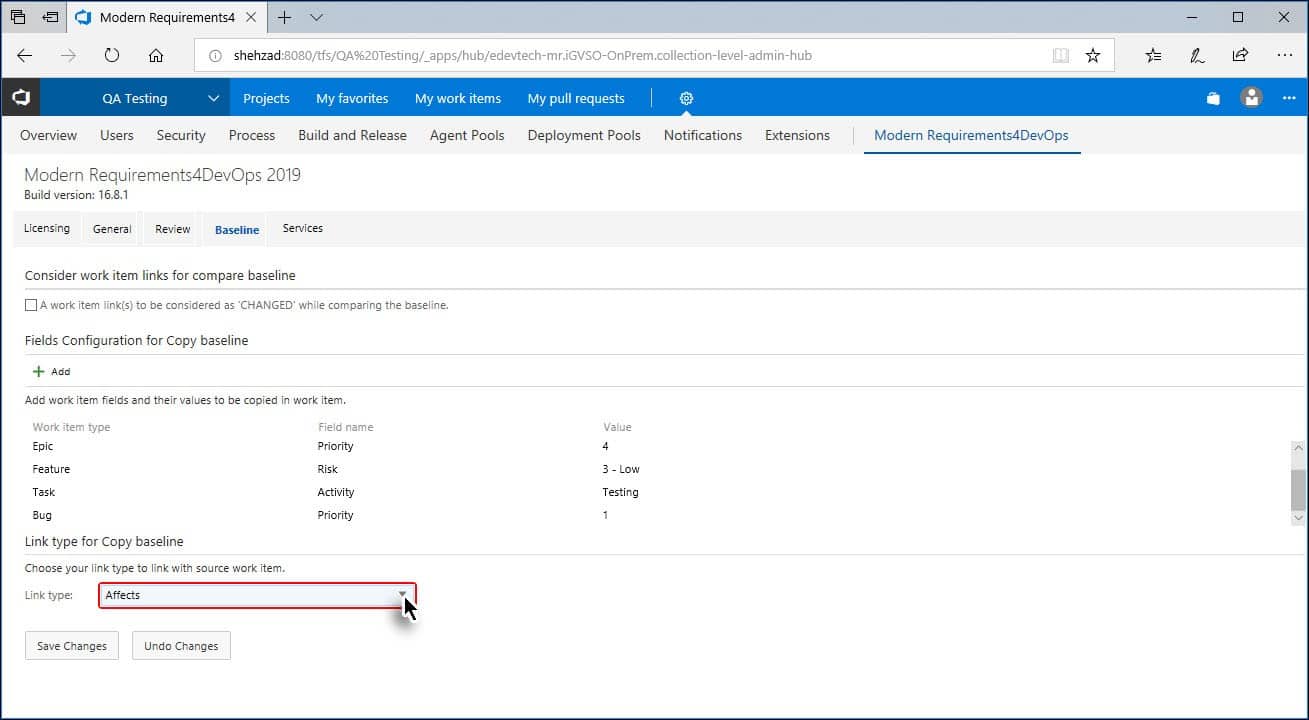Select the Baseline sub-tab
1309x720 pixels.
click(237, 229)
